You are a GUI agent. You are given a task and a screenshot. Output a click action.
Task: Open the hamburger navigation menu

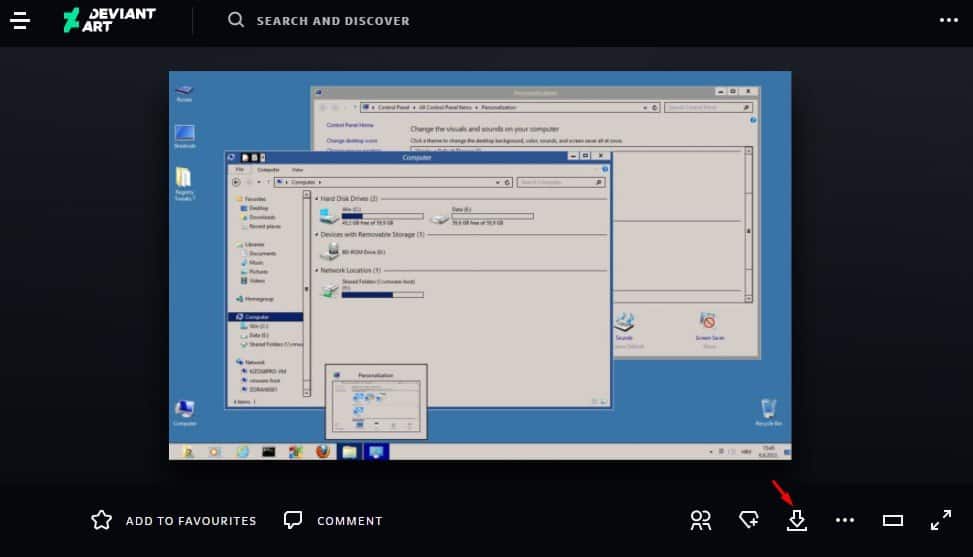(x=20, y=20)
